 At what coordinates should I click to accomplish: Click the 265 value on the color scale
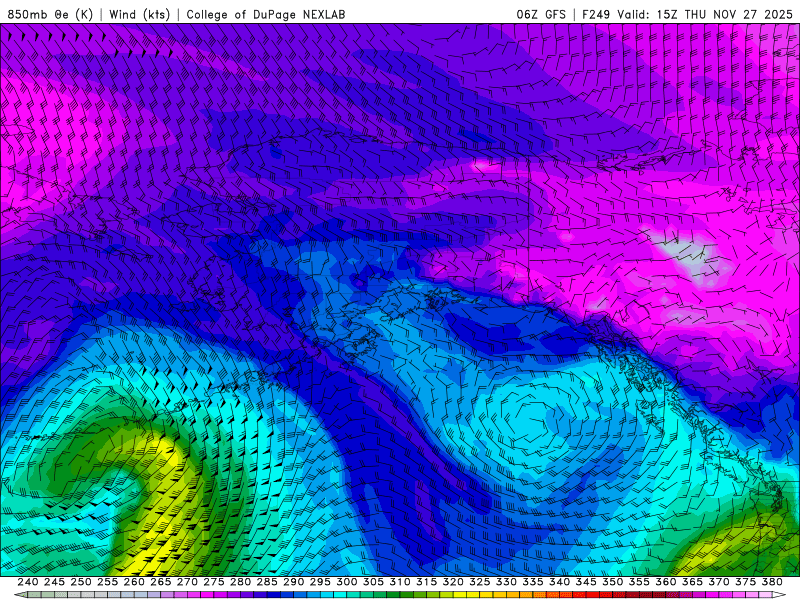[x=161, y=582]
